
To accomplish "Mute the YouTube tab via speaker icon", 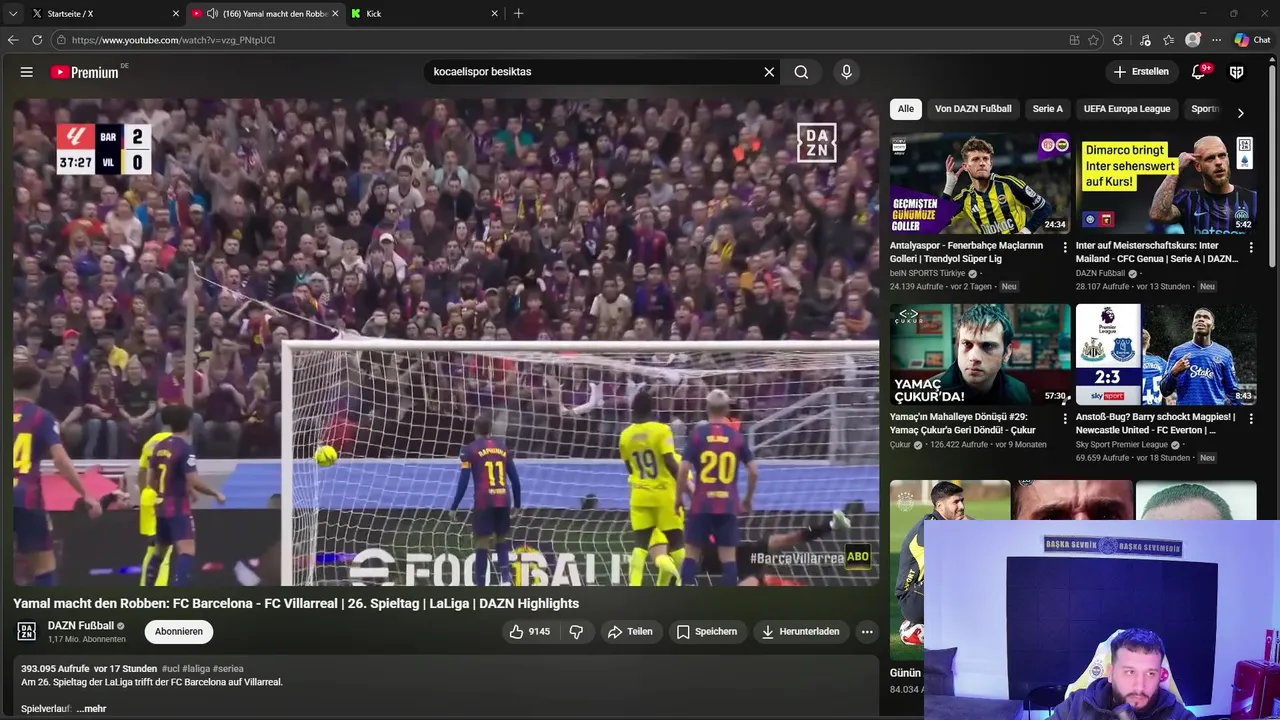I will 212,14.
